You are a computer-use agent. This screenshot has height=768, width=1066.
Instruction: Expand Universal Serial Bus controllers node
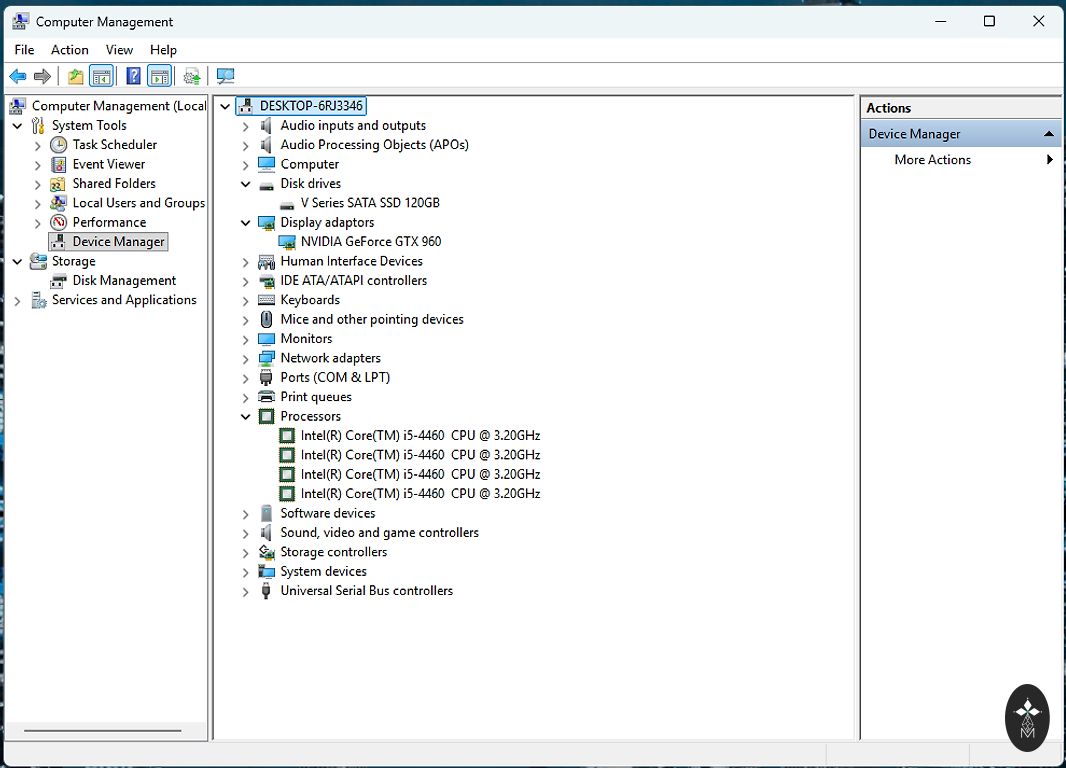coord(246,591)
